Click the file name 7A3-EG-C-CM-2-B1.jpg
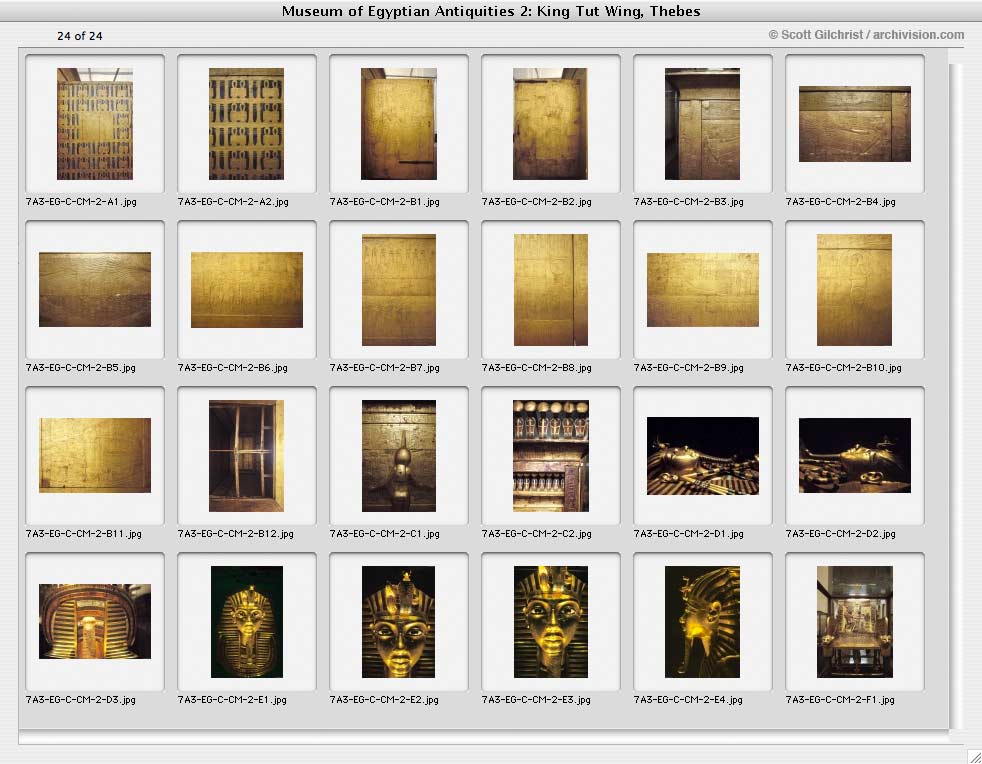The height and width of the screenshot is (764, 982). pyautogui.click(x=385, y=202)
